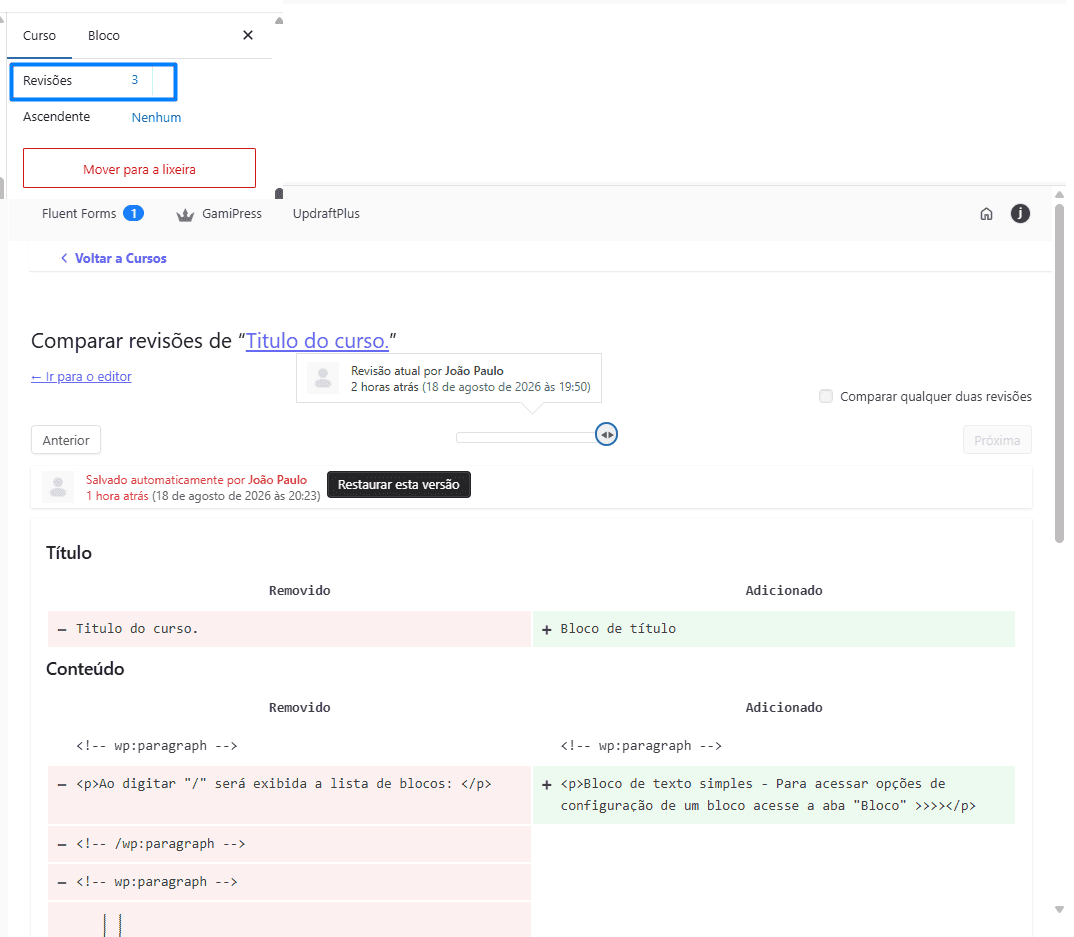Open the user avatar J icon
This screenshot has height=937, width=1074.
(x=1021, y=214)
